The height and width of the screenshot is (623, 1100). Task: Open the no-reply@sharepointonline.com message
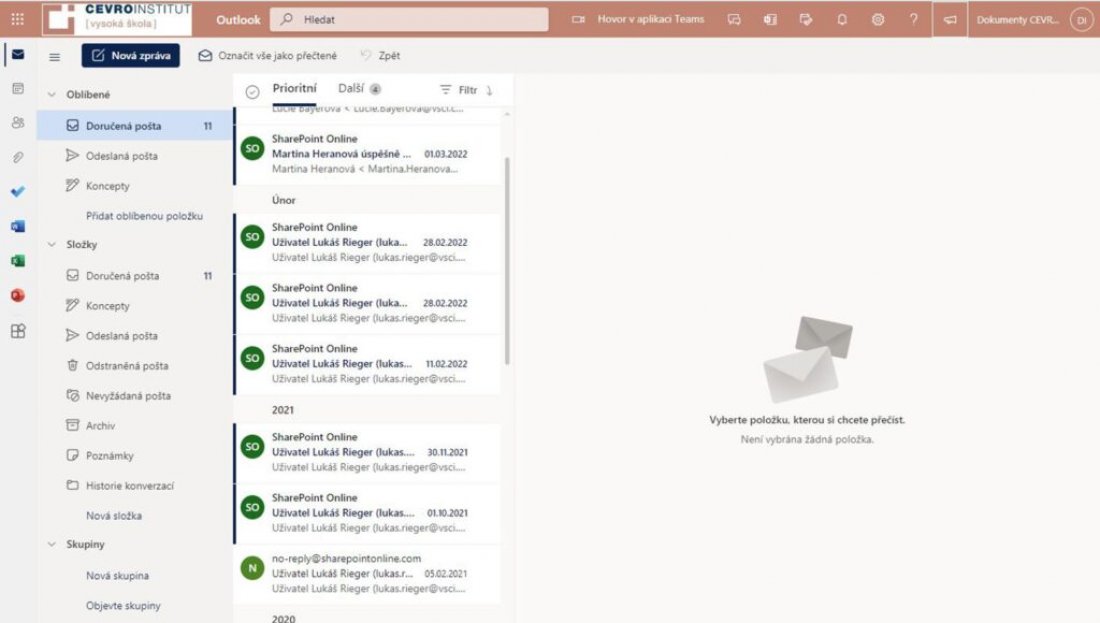point(367,573)
